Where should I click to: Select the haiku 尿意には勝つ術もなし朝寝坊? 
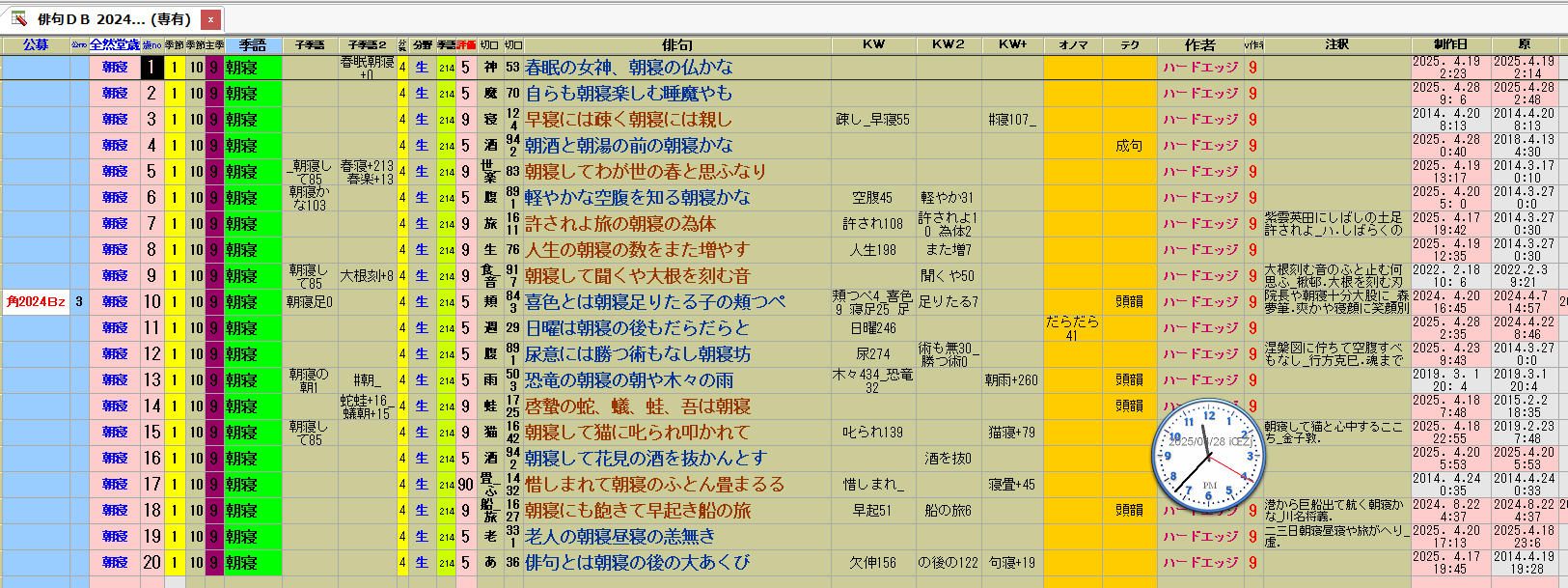(x=638, y=354)
